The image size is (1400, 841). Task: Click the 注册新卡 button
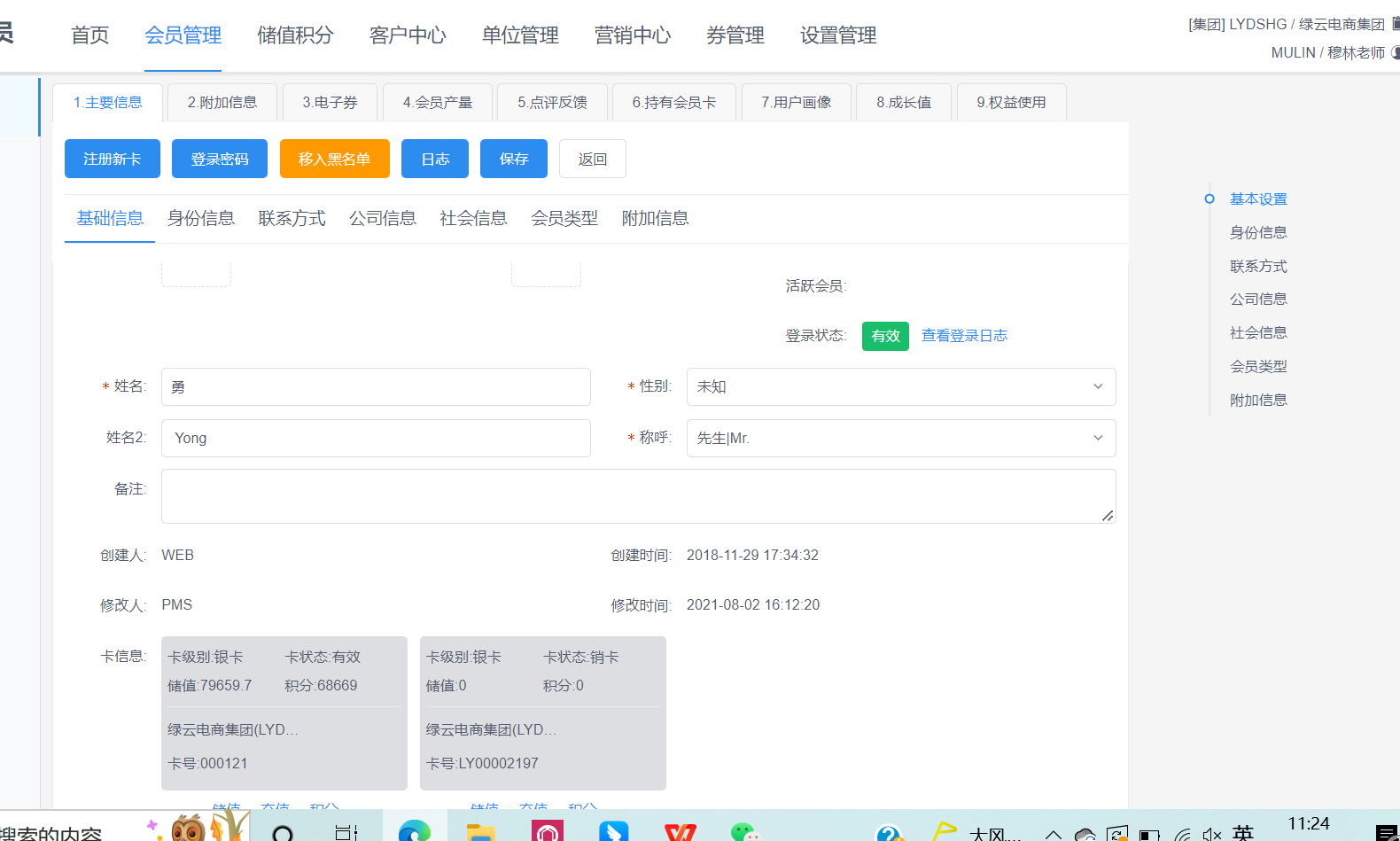point(113,159)
